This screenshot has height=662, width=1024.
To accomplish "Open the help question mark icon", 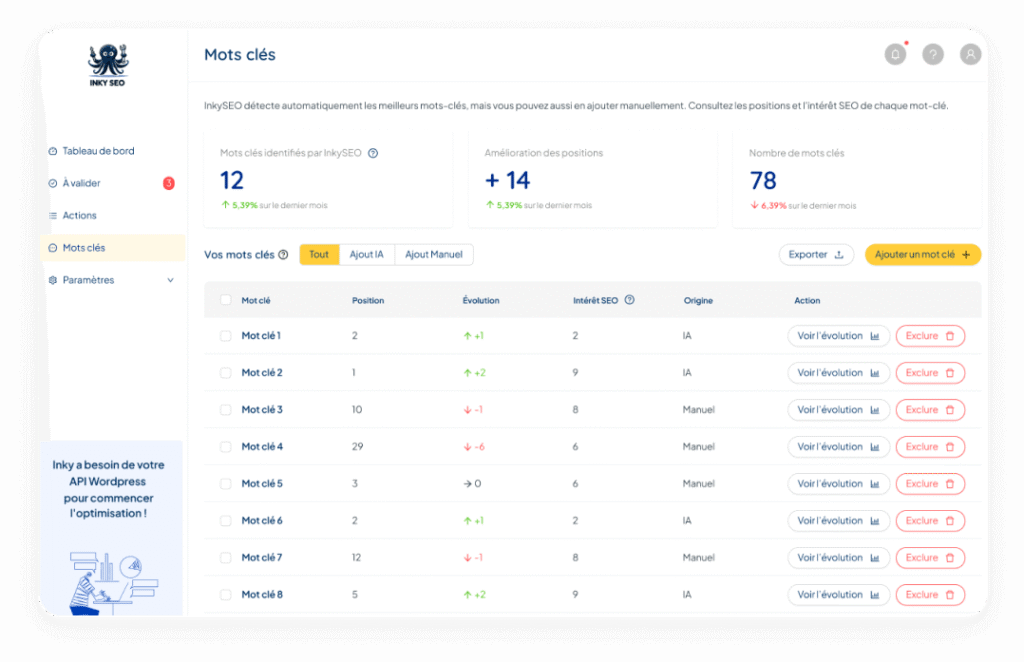I will pyautogui.click(x=933, y=55).
